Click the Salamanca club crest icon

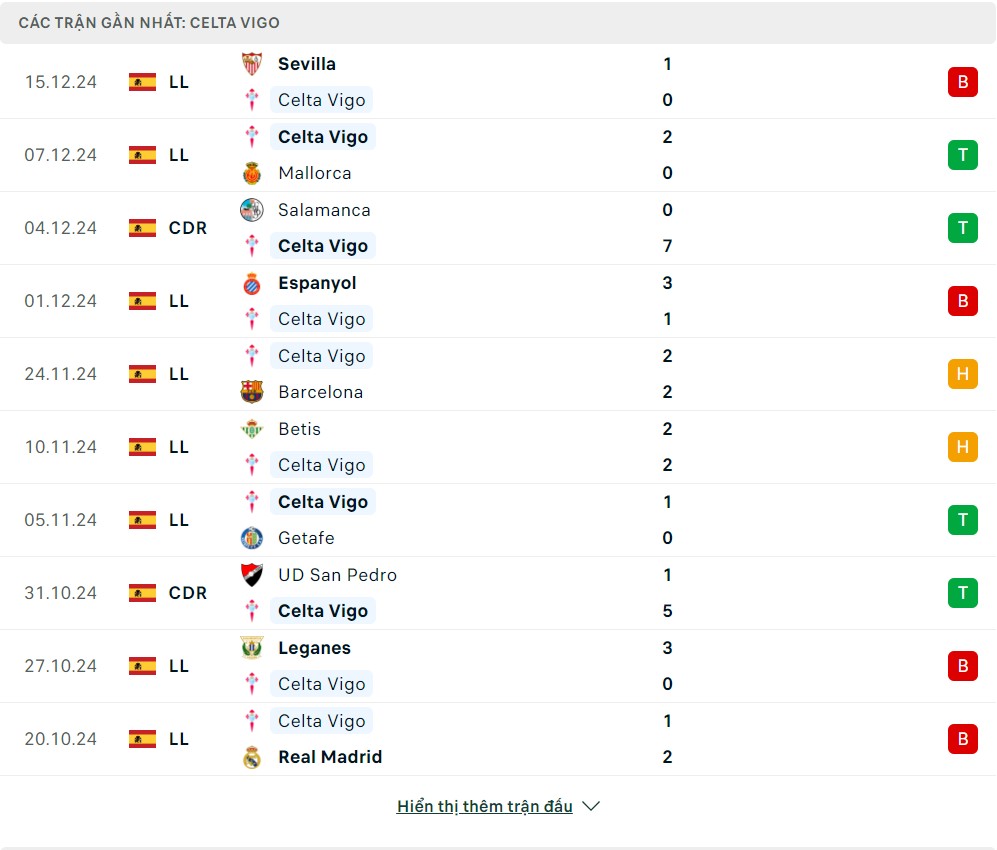(252, 210)
